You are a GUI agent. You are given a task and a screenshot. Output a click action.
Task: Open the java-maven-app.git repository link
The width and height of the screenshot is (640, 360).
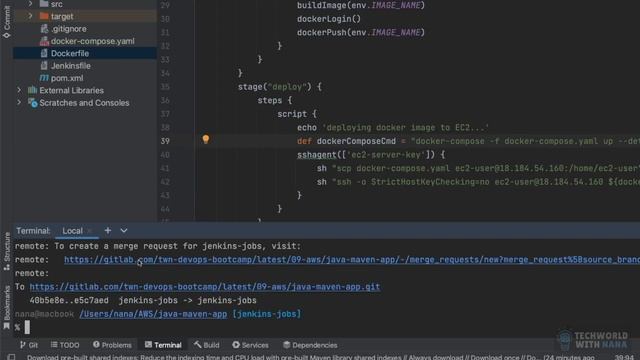coord(205,287)
